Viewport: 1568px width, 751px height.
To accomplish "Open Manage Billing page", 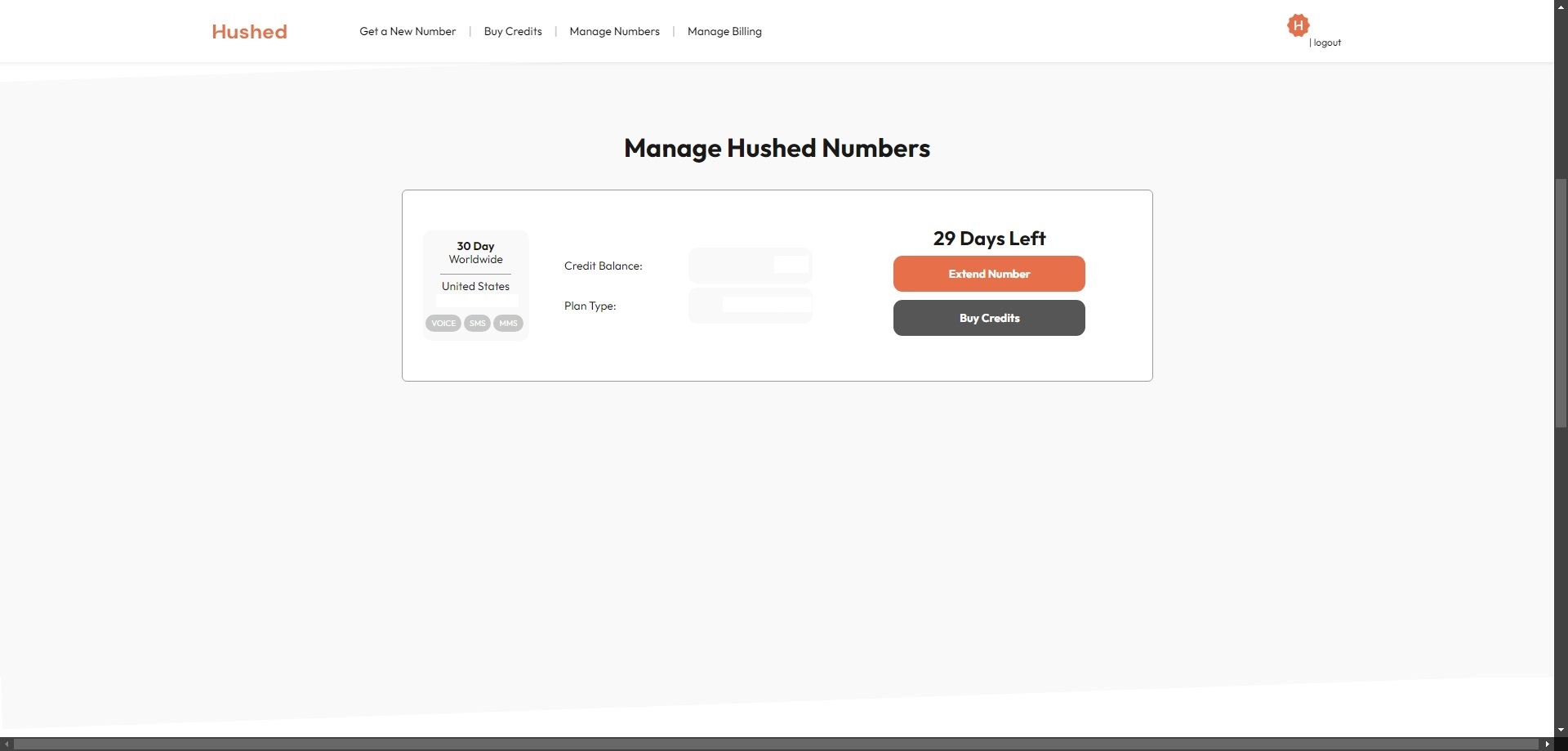I will (x=724, y=31).
